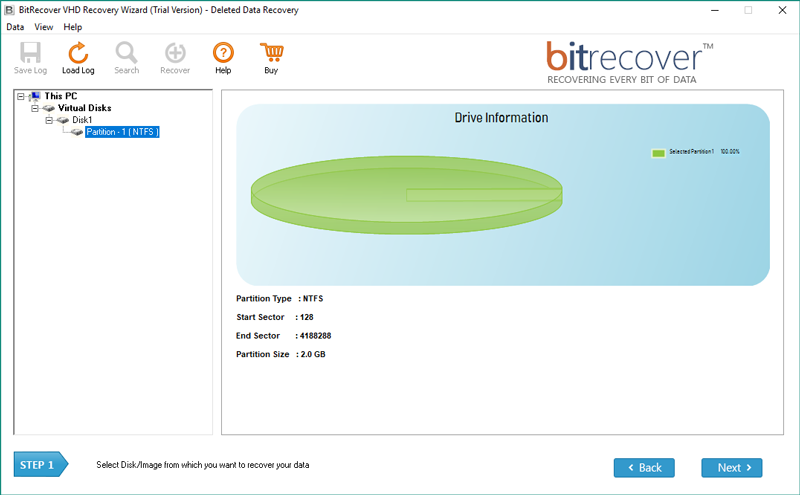Click the This PC computer icon

[35, 96]
